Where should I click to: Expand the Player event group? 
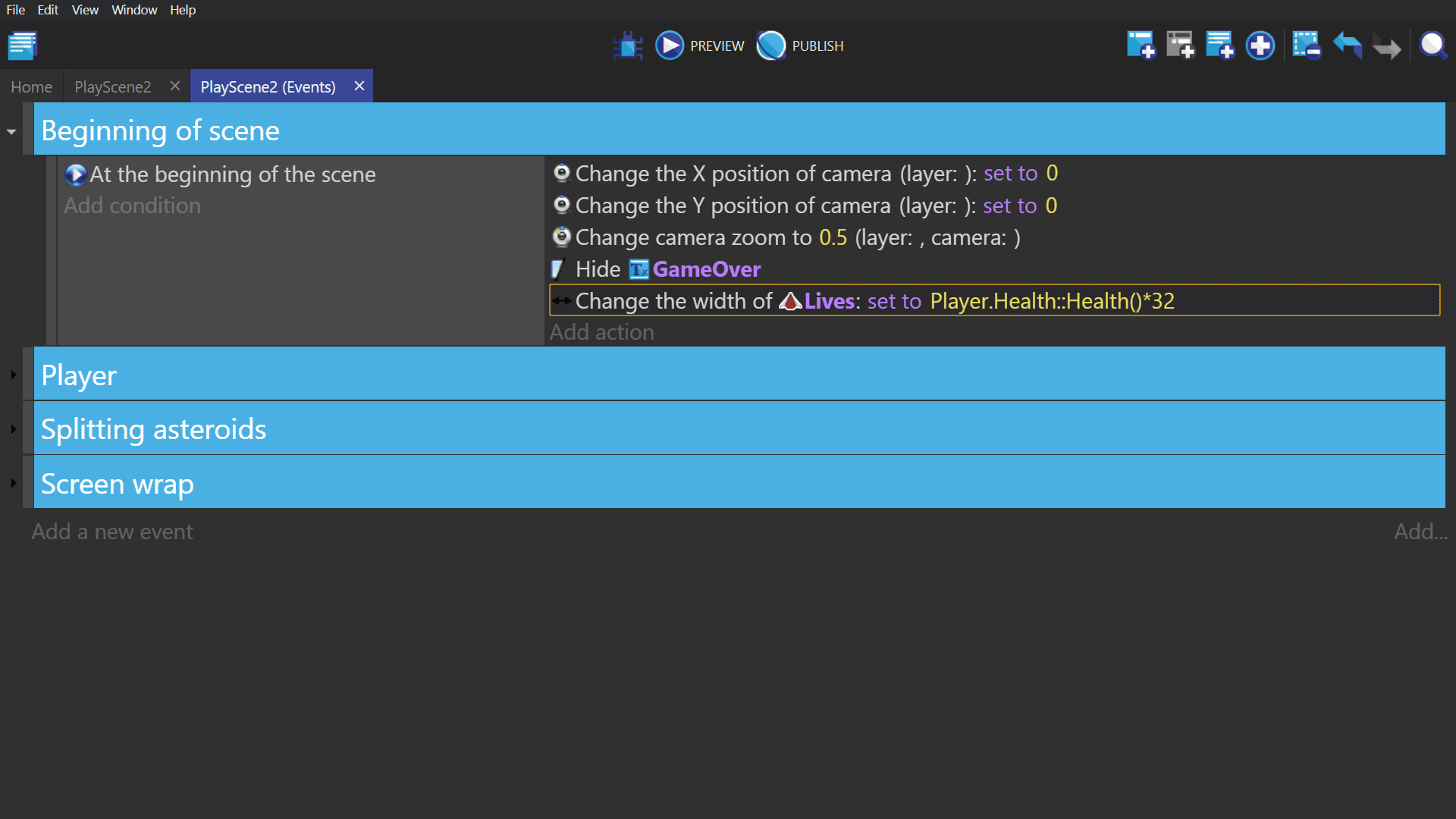pos(13,375)
